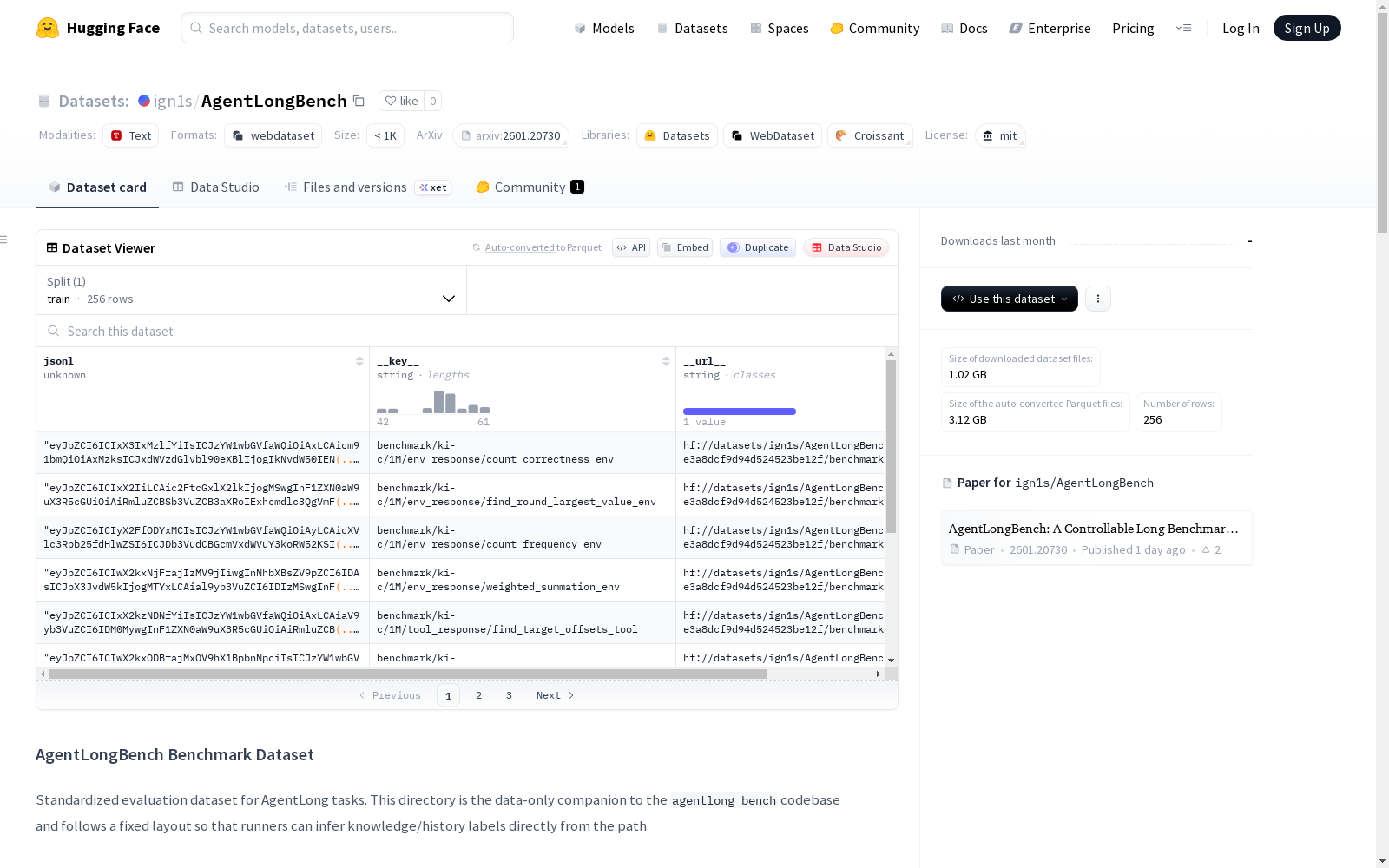Screen dimensions: 1389x868
Task: Click the find_target_offsets_tool key cell
Action: pyautogui.click(x=523, y=622)
